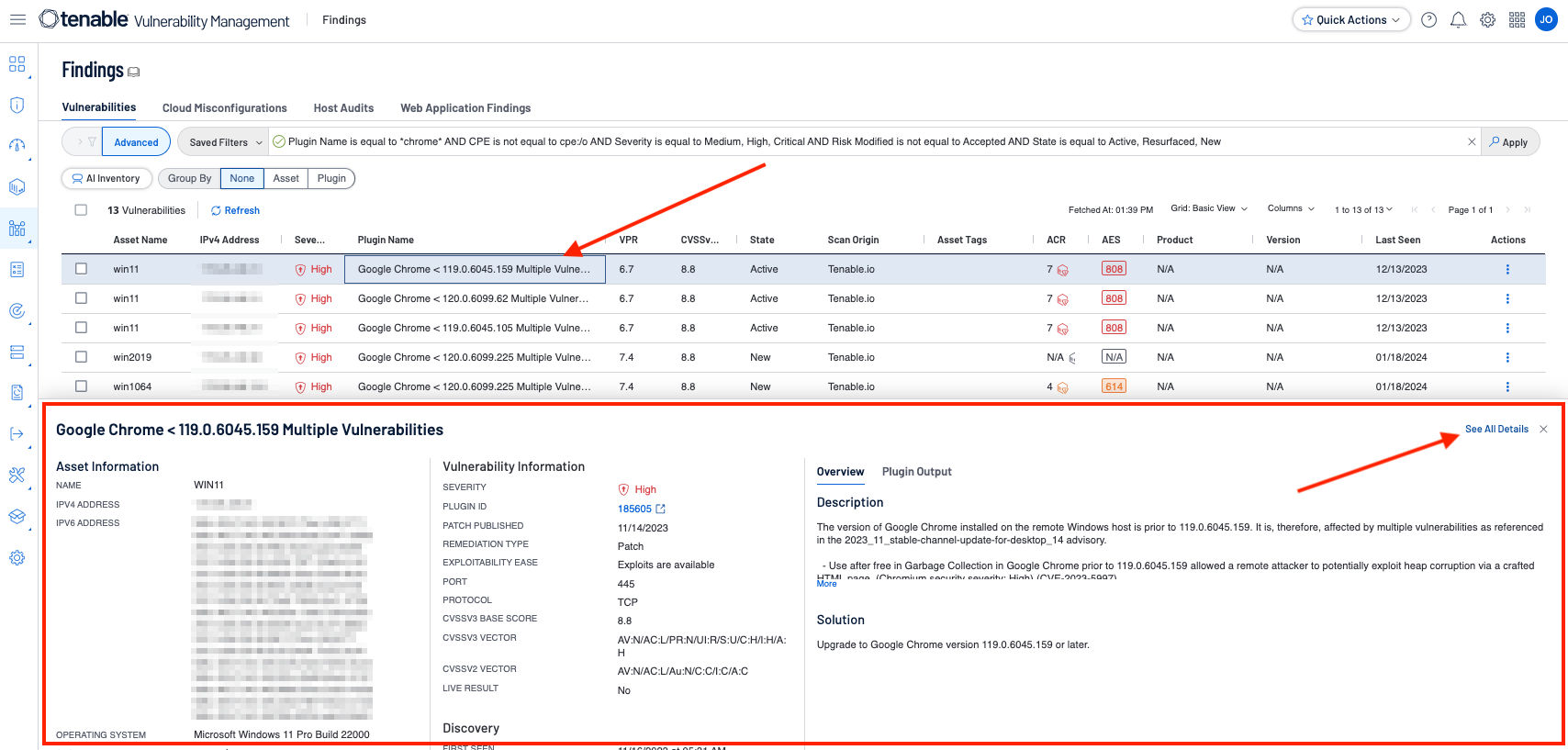Close the vulnerability details preview panel
The width and height of the screenshot is (1568, 750).
(1543, 429)
